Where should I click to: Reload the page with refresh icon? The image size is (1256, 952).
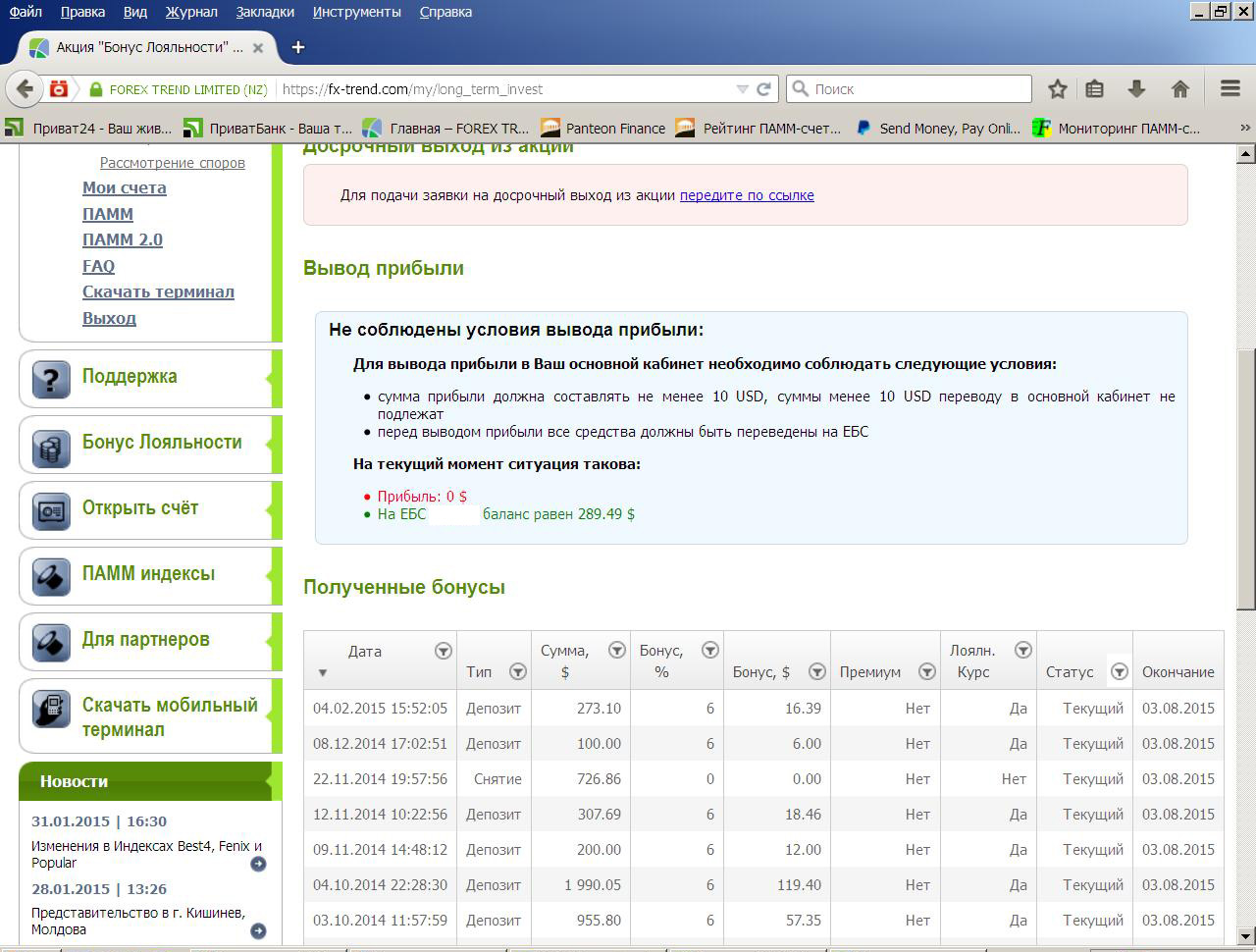point(763,89)
